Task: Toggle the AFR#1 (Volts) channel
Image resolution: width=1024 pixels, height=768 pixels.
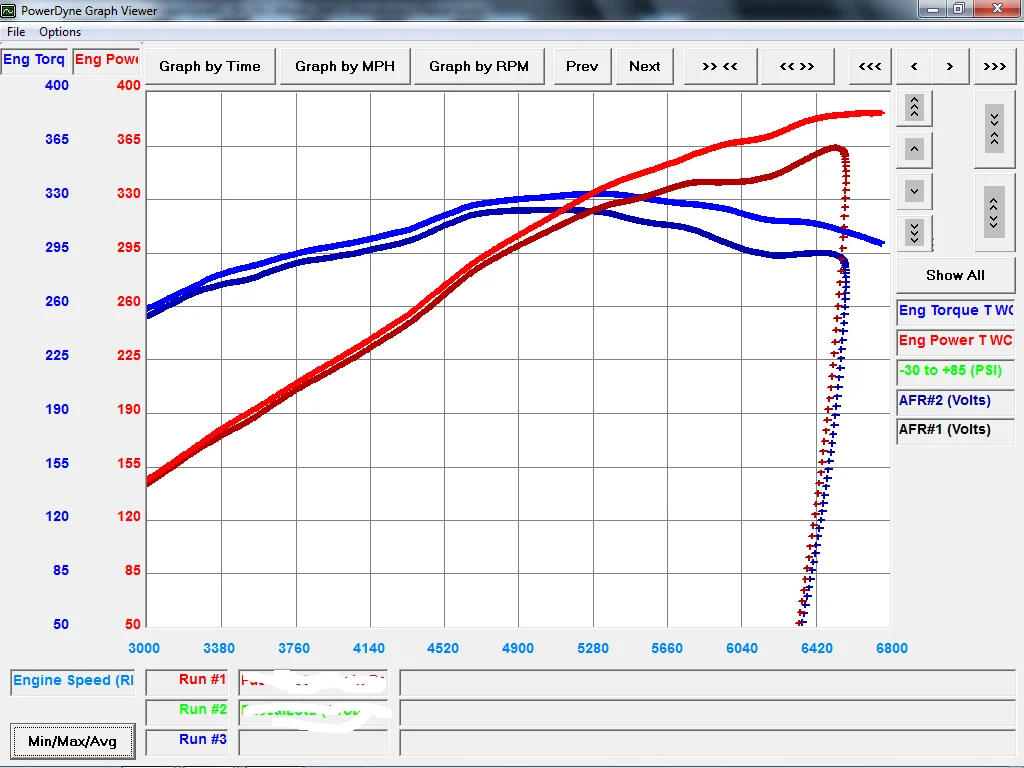Action: 955,430
